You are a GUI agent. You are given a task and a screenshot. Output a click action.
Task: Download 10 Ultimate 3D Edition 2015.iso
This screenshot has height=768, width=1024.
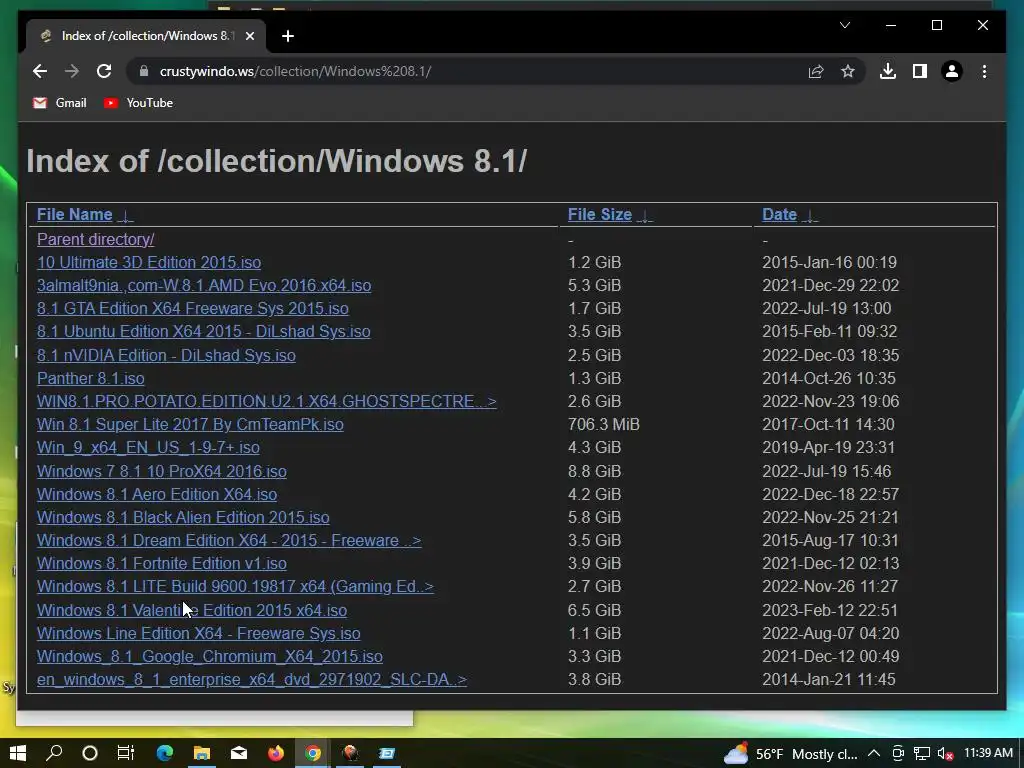[x=149, y=263]
